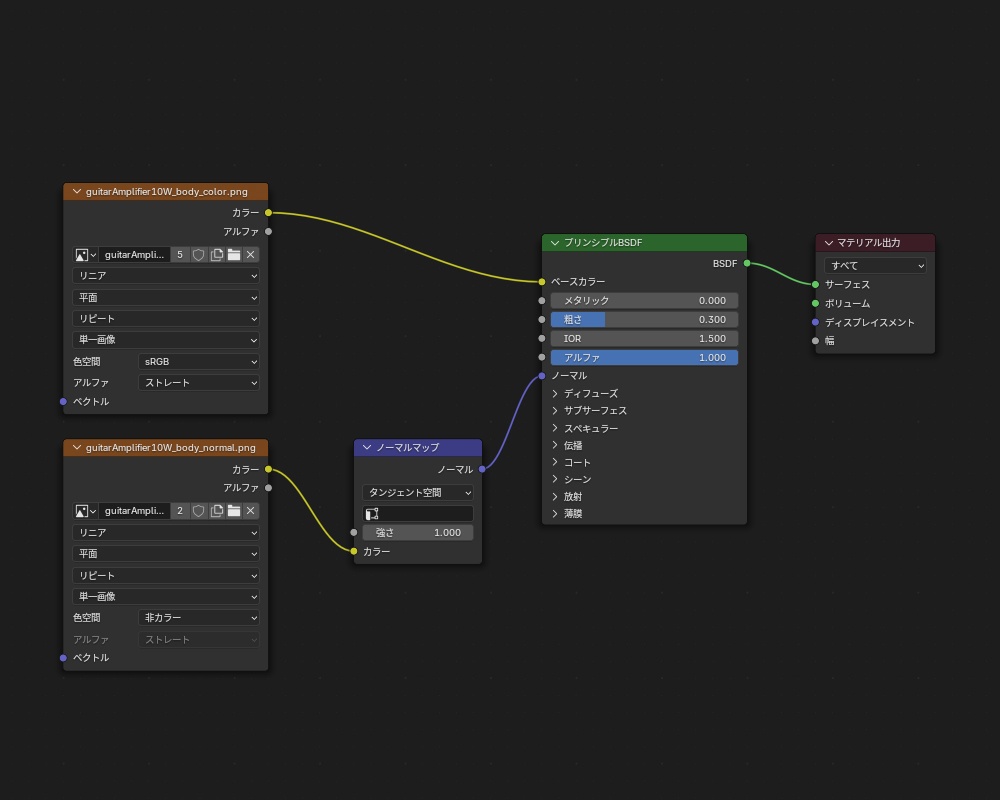
Task: Open 単一画像 dropdown in body_normal node
Action: pyautogui.click(x=166, y=596)
